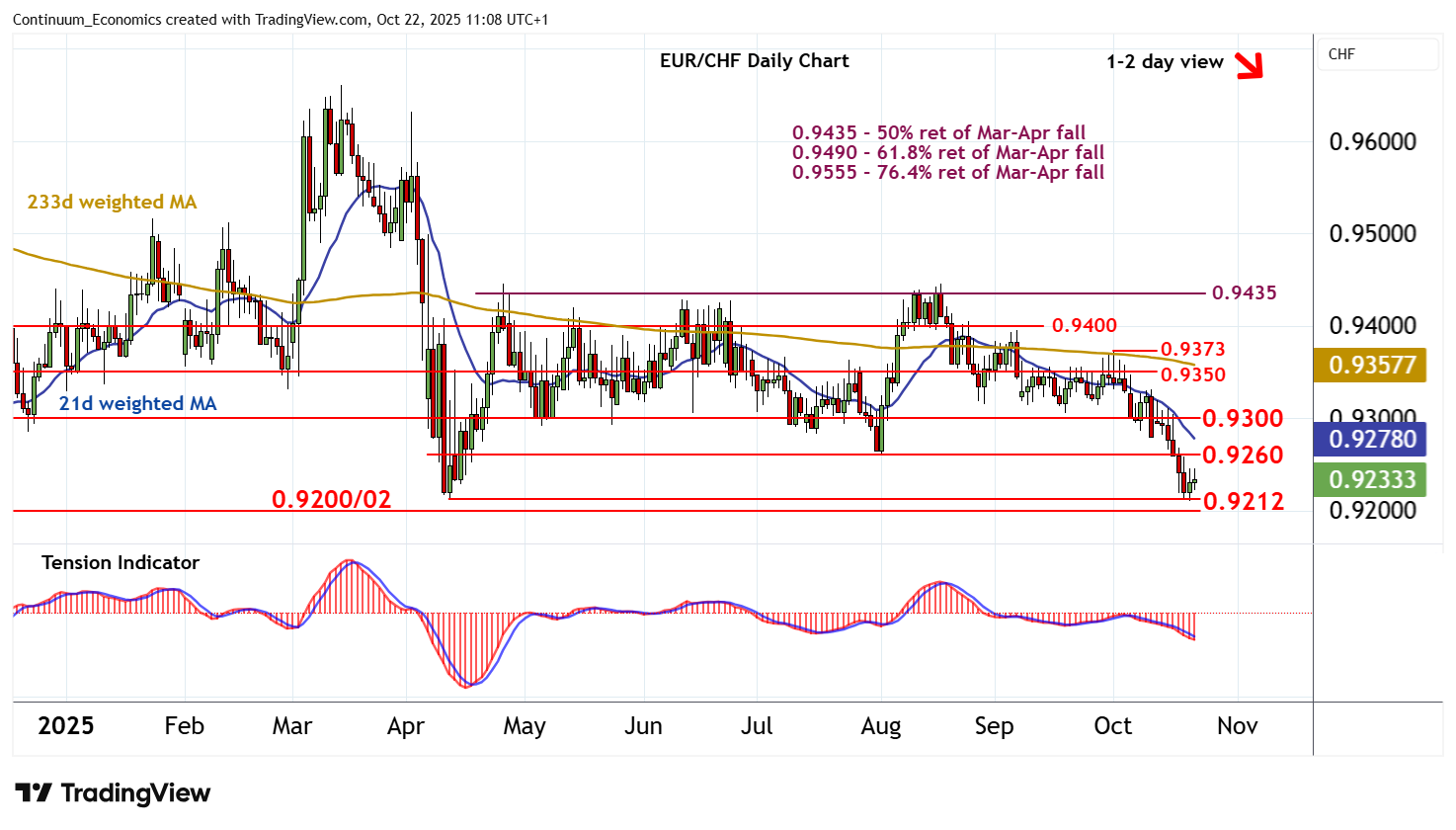Click the TradingView logo icon
This screenshot has height=830, width=1456.
point(34,793)
